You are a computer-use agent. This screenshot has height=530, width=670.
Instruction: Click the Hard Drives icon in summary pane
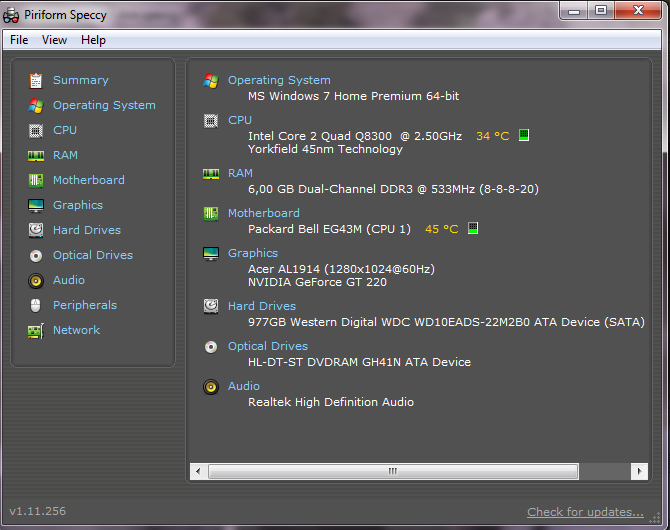click(211, 306)
